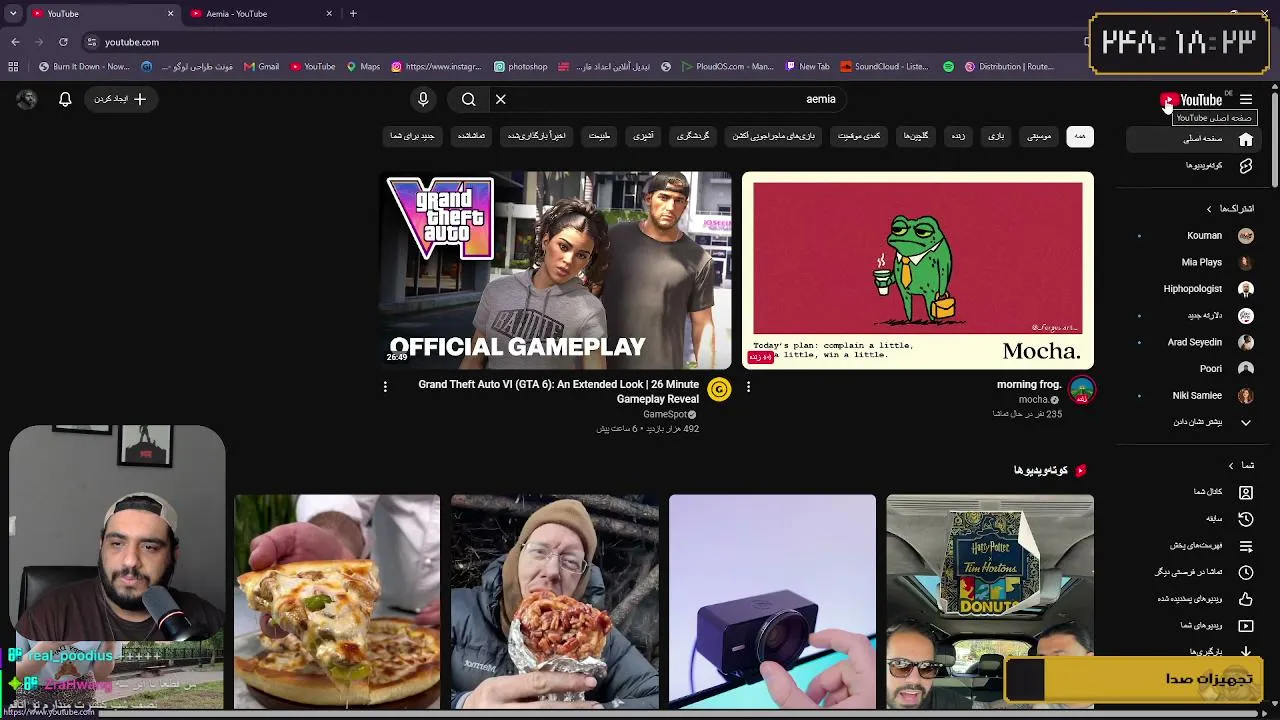Open the pizza slice Short thumbnail
This screenshot has width=1280, height=720.
pyautogui.click(x=337, y=602)
